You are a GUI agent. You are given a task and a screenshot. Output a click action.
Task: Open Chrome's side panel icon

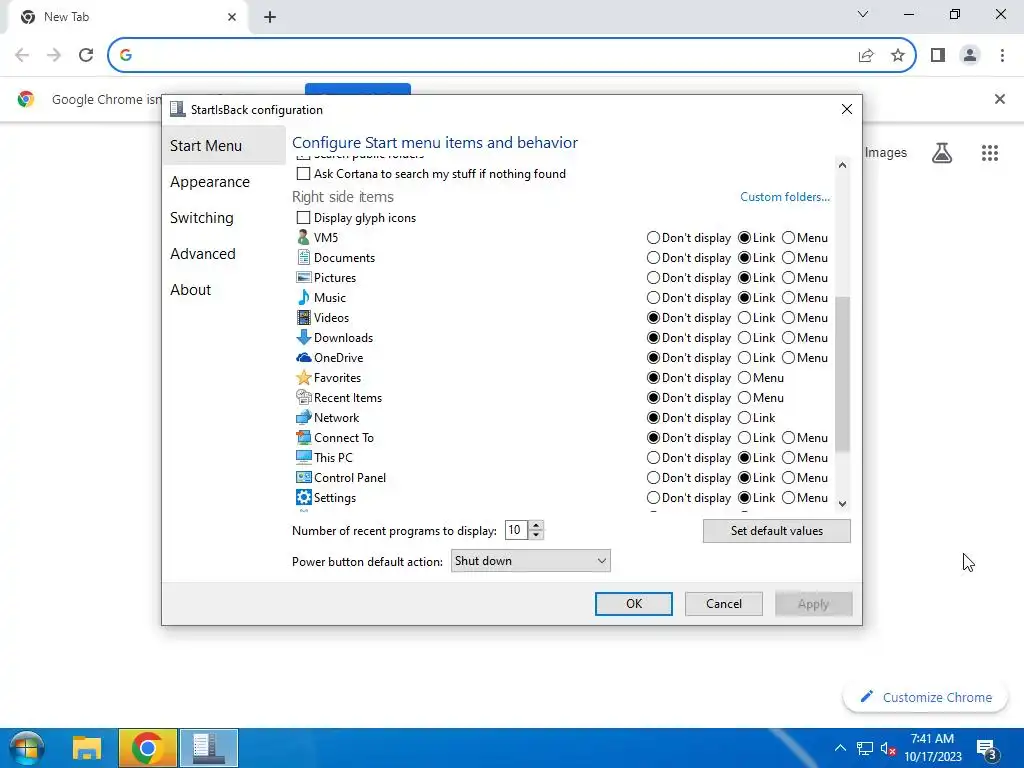[938, 55]
